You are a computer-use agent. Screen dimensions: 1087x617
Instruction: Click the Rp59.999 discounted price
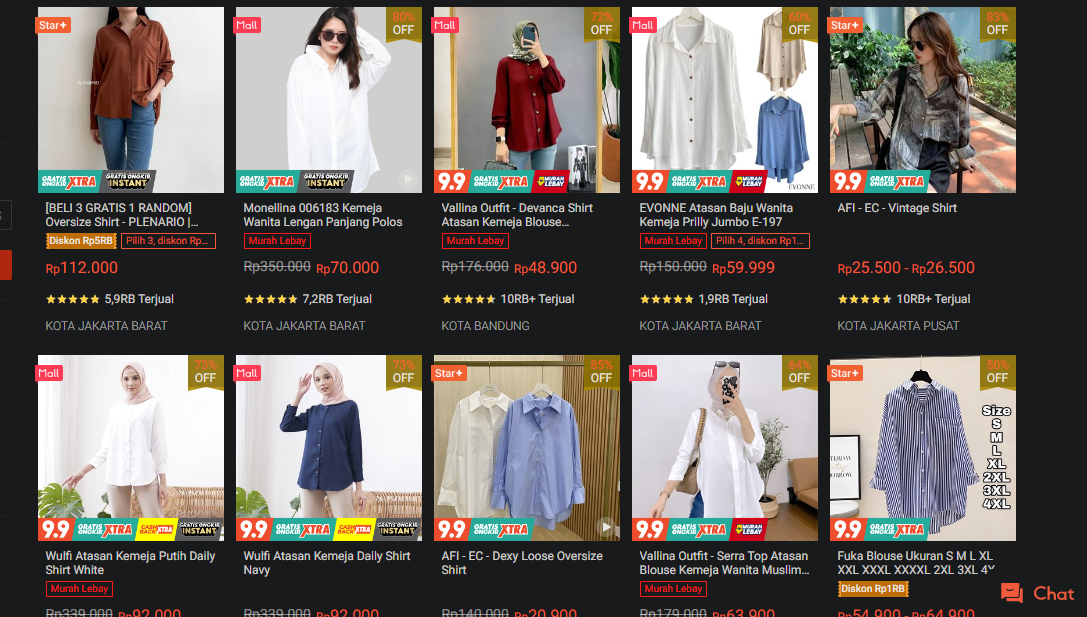tap(743, 268)
